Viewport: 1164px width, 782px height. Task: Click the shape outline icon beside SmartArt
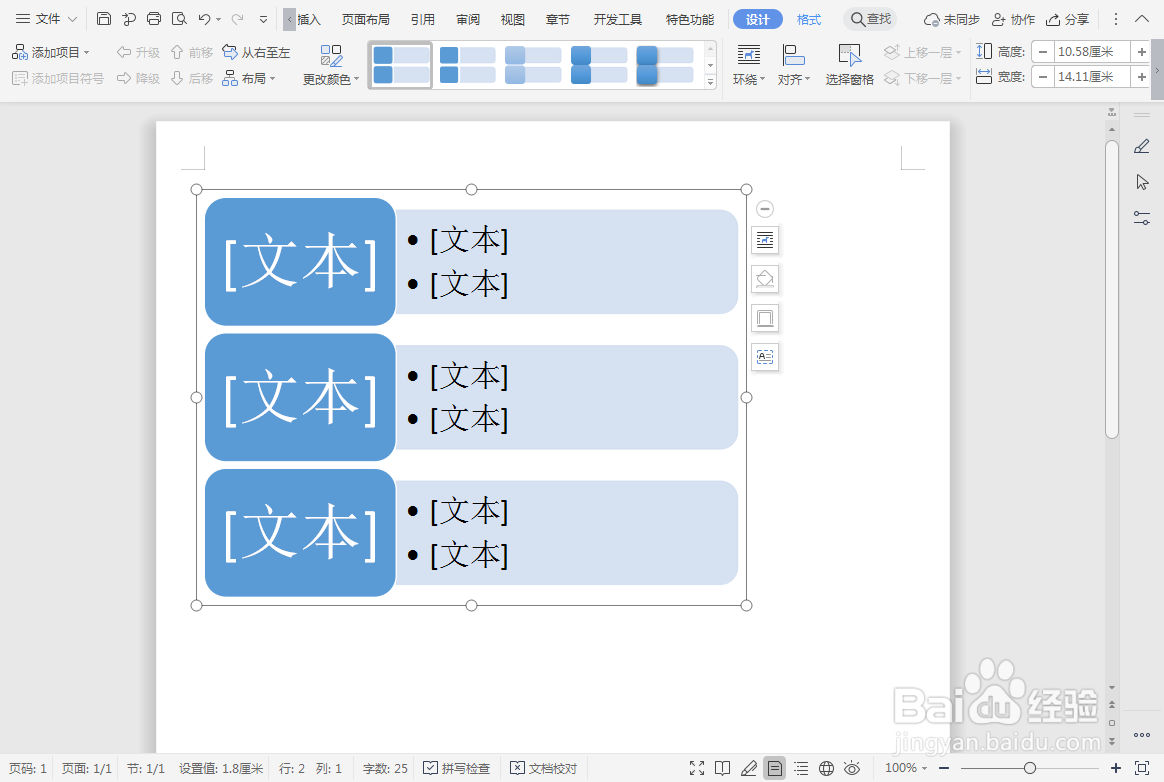pos(765,319)
